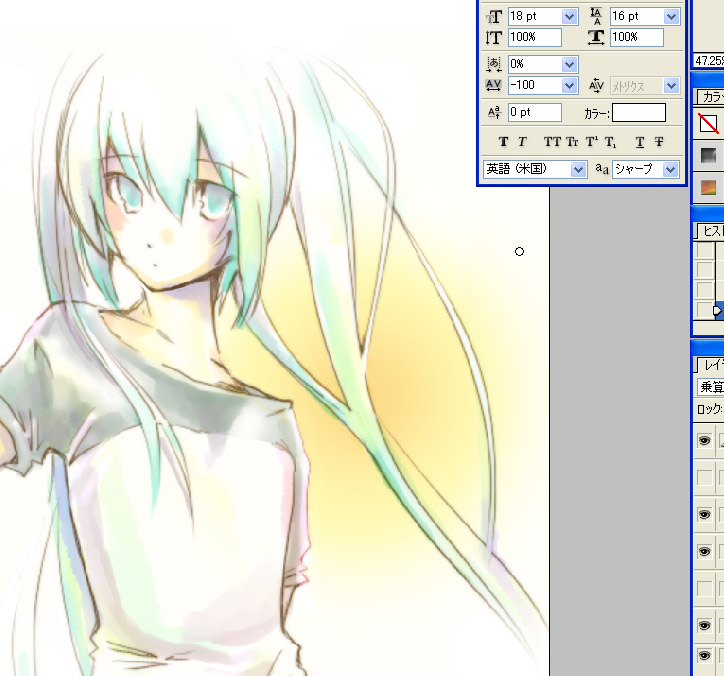This screenshot has height=676, width=724.
Task: Set history brush source on third history state
Action: tap(705, 290)
